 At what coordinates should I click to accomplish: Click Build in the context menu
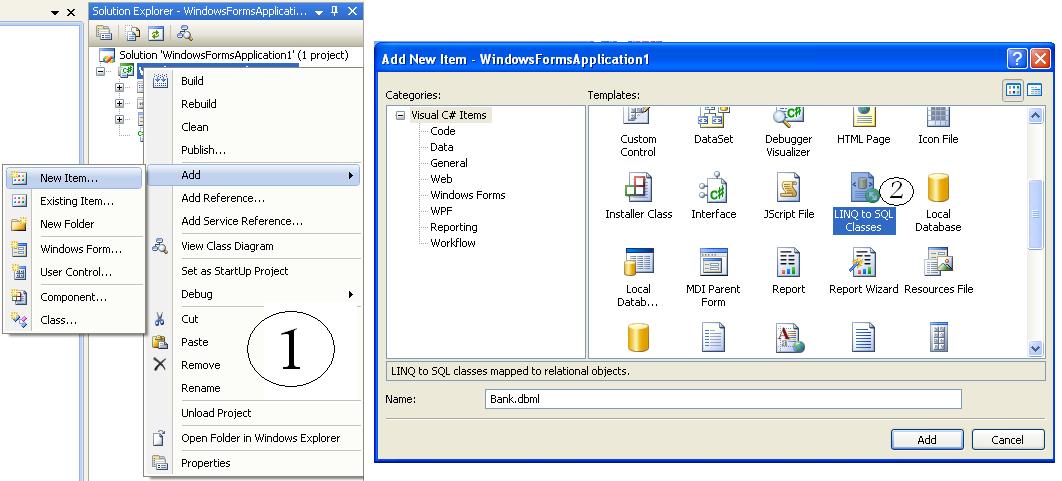[x=254, y=81]
